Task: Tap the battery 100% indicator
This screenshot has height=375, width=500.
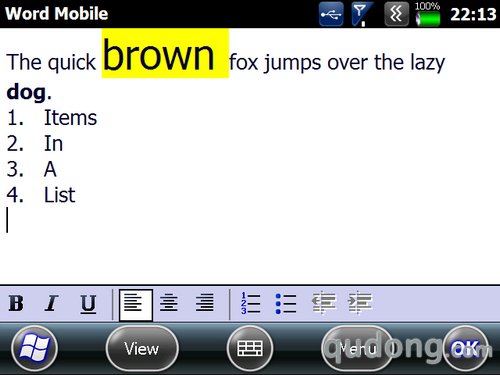Action: (x=428, y=14)
